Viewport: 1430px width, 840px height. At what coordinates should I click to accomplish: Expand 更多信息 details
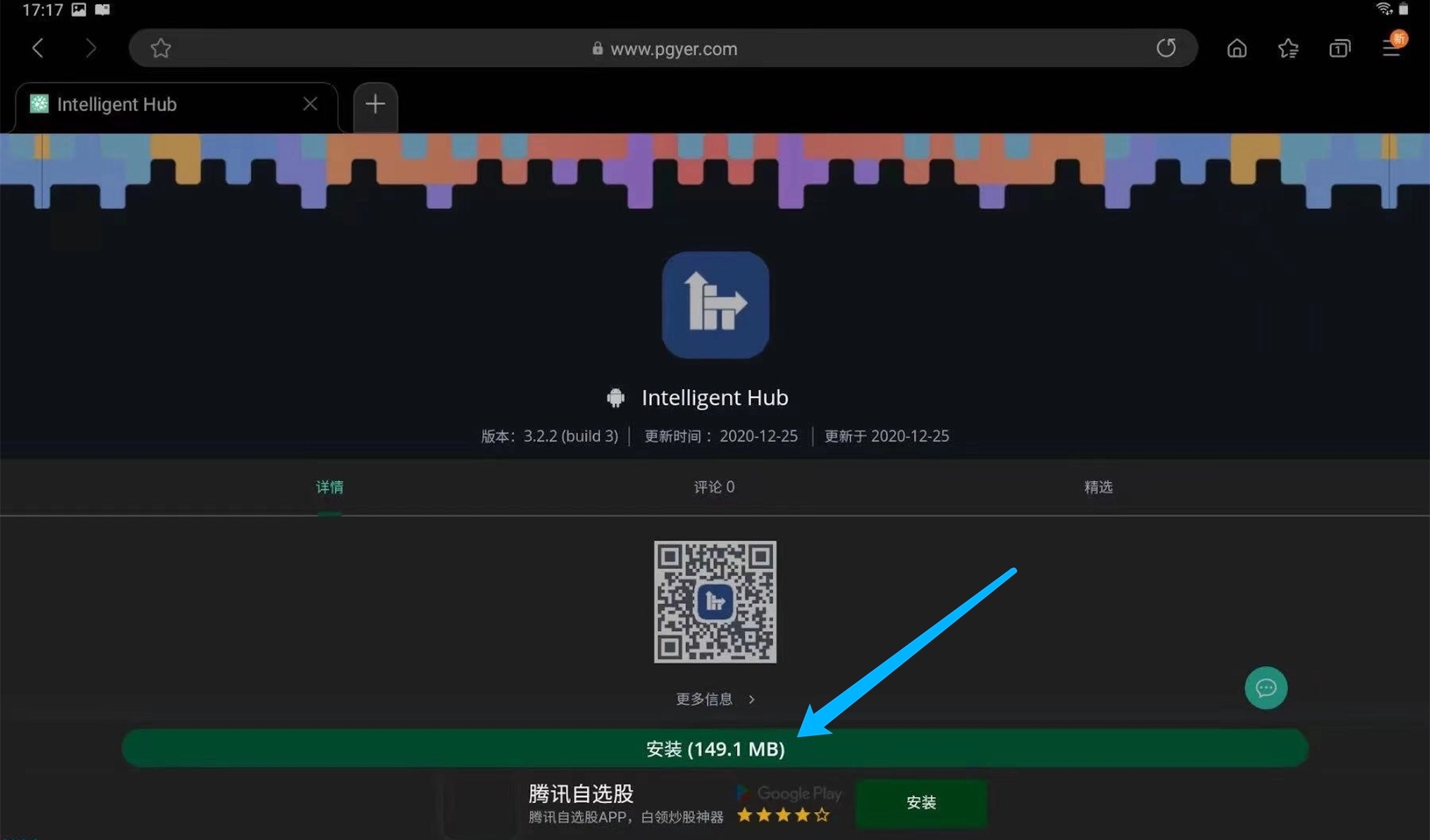coord(714,699)
